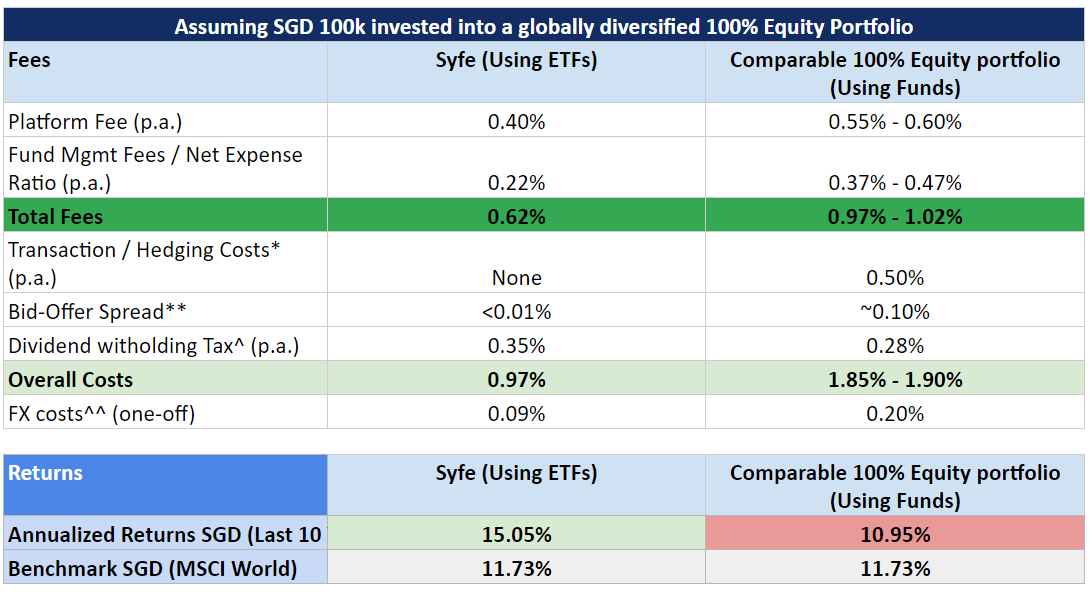Click the FX costs one-off label

click(x=93, y=412)
